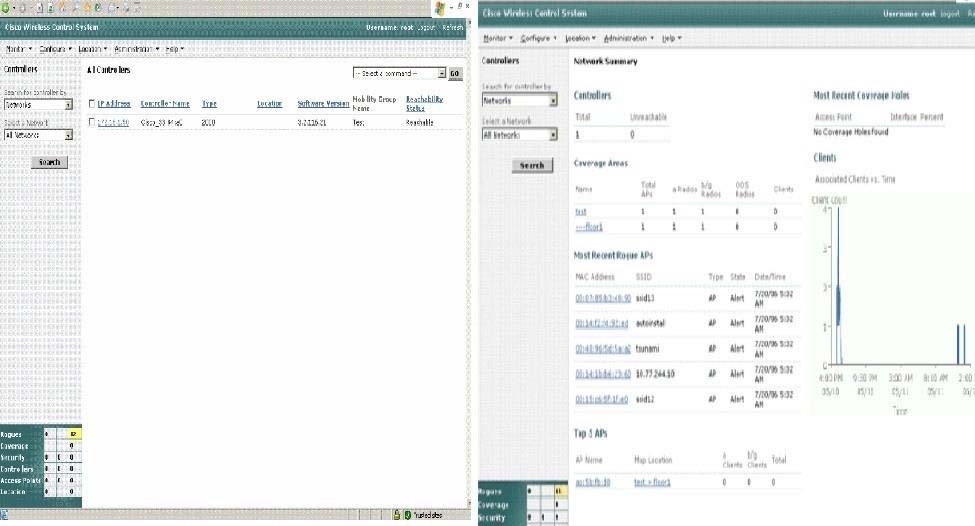Tick the checkbox for the Reachable controller row

click(x=92, y=122)
